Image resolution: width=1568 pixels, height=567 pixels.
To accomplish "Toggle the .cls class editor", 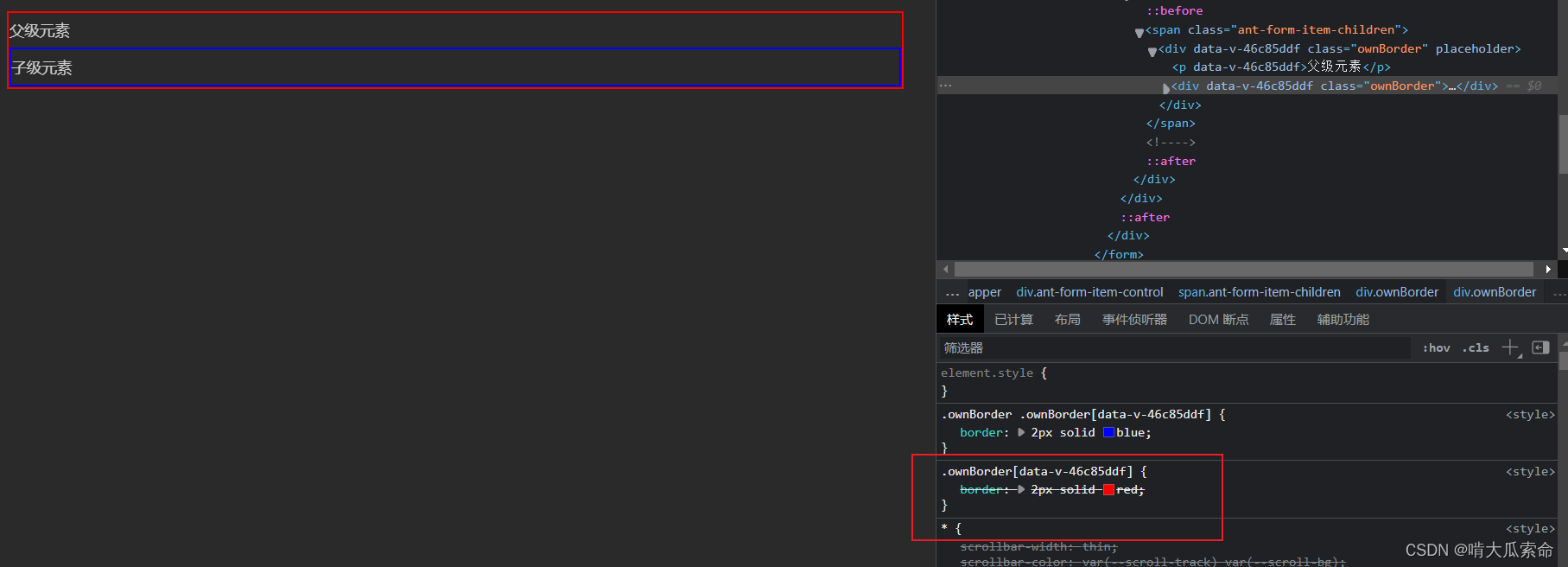I will pyautogui.click(x=1476, y=347).
